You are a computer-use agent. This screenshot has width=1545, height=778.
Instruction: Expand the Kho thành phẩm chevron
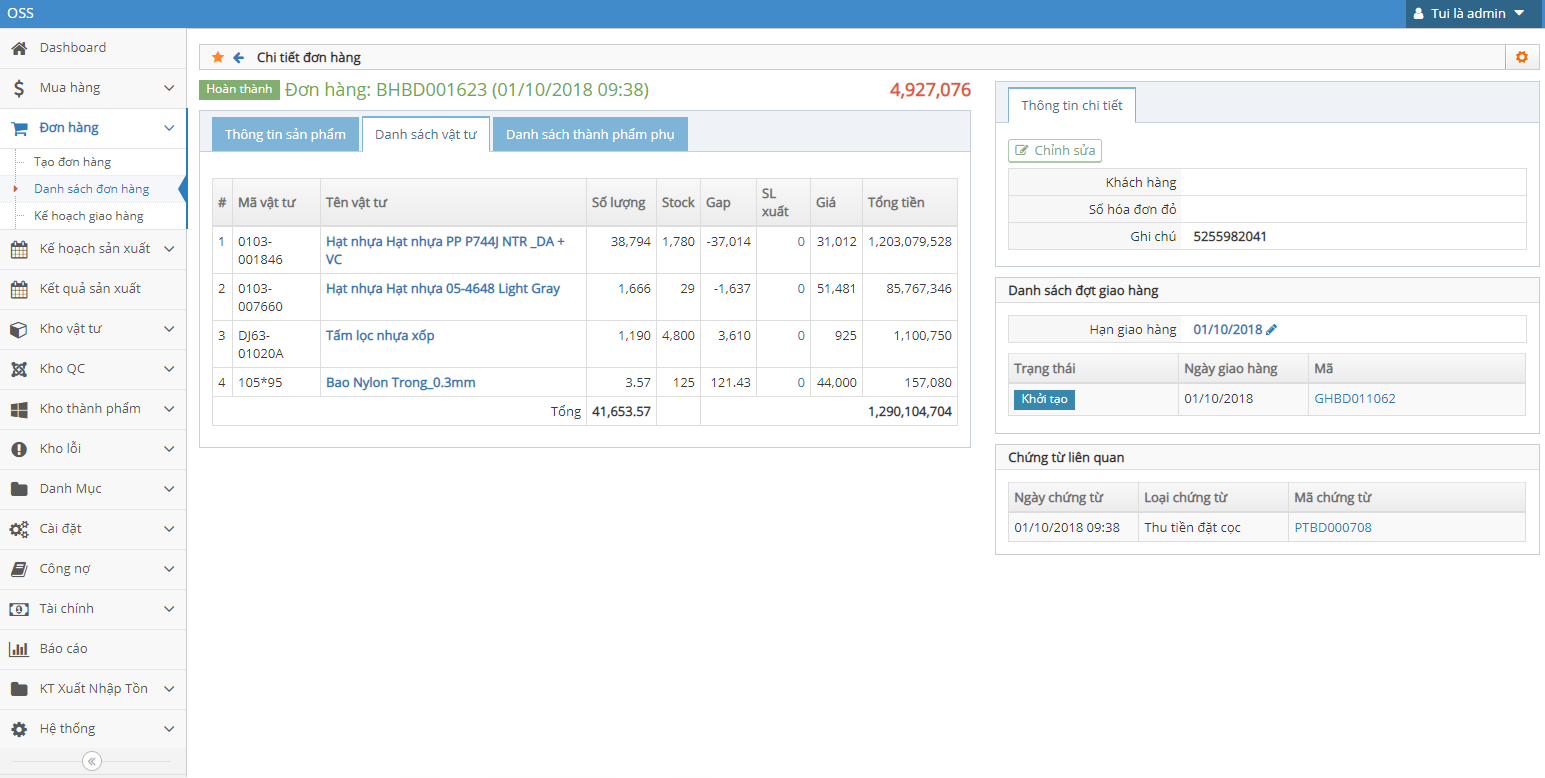click(169, 409)
